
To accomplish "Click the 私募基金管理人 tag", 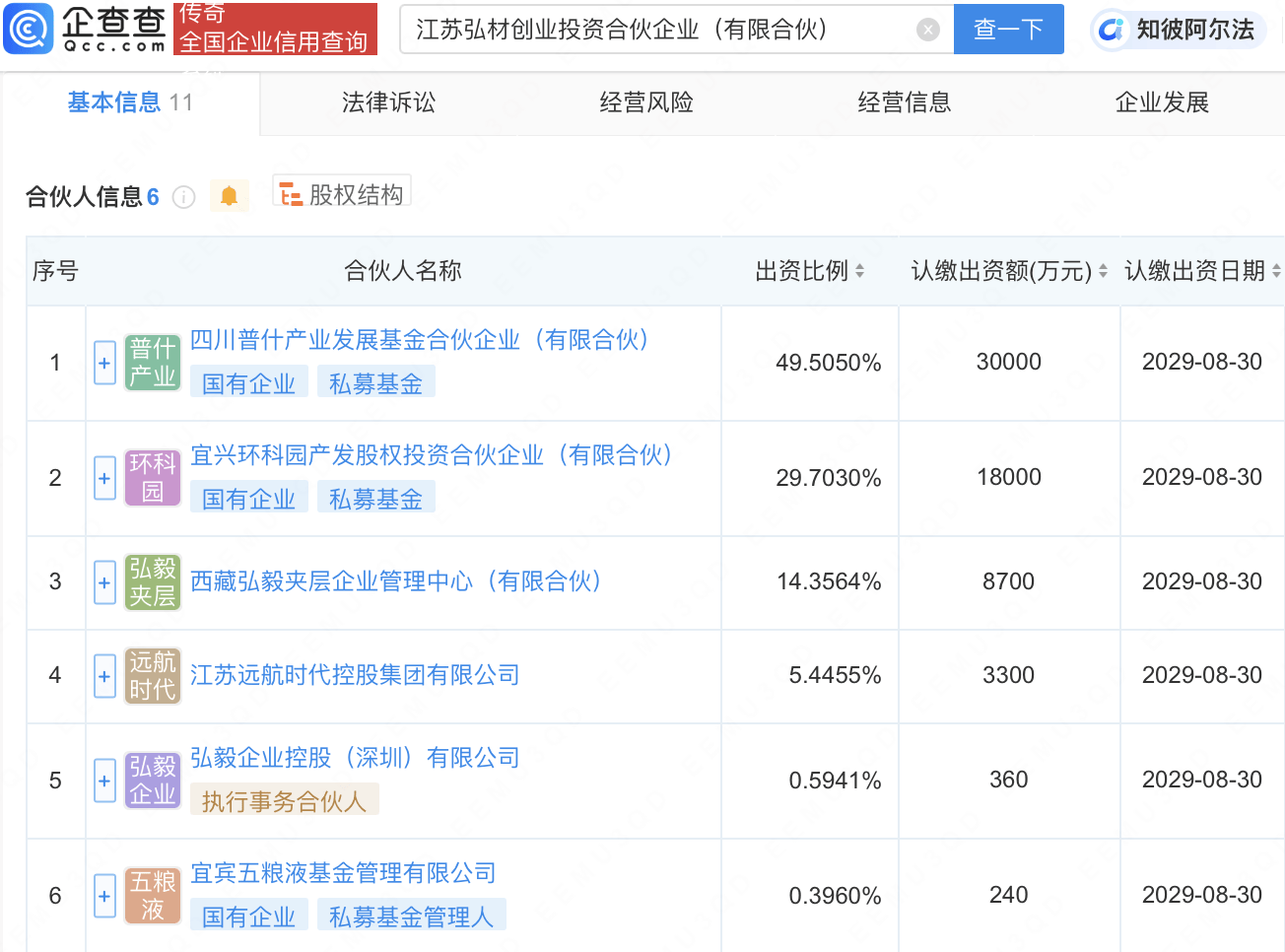I will (412, 917).
